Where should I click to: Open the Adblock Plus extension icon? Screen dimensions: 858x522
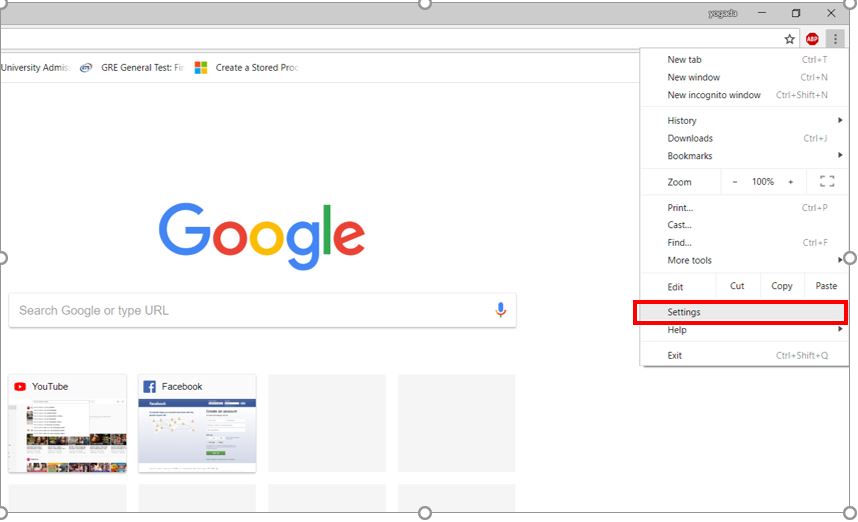click(812, 39)
